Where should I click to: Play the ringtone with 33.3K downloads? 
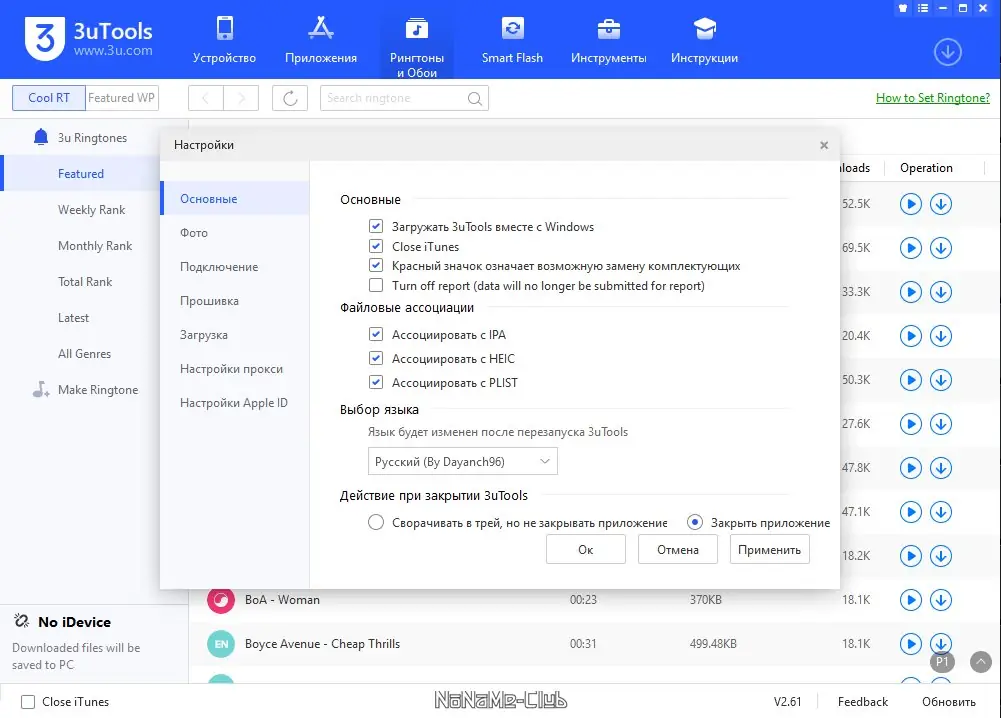tap(910, 292)
